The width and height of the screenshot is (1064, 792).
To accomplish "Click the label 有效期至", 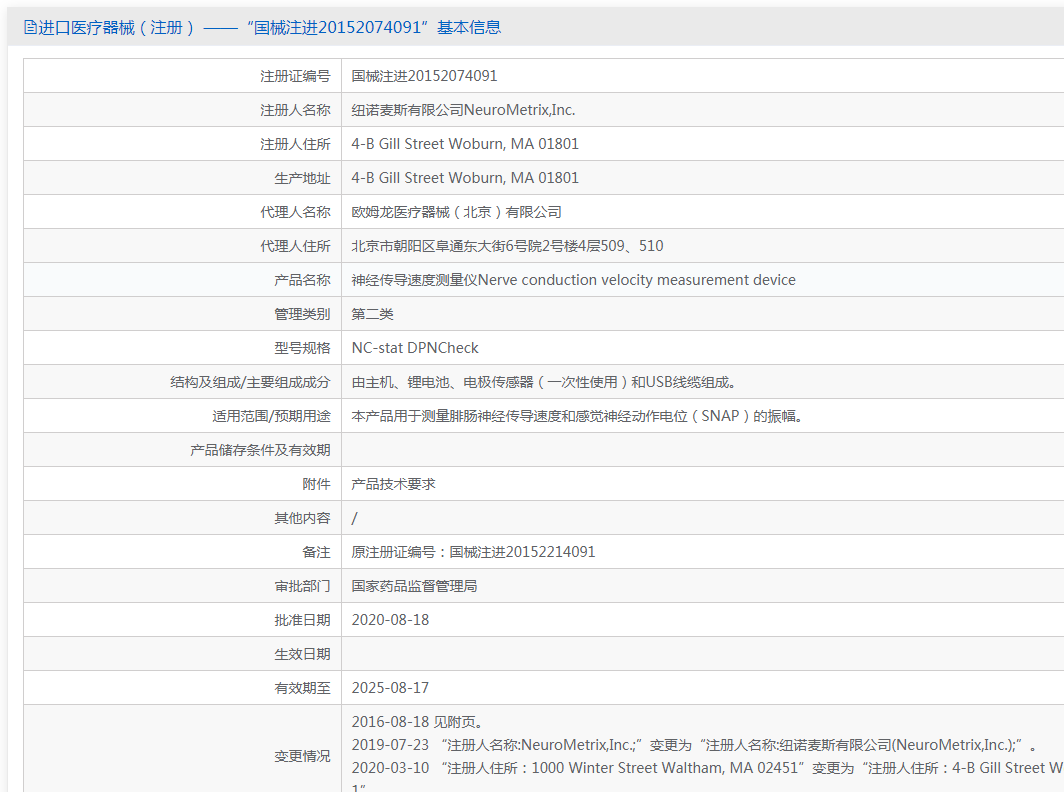I will click(302, 687).
